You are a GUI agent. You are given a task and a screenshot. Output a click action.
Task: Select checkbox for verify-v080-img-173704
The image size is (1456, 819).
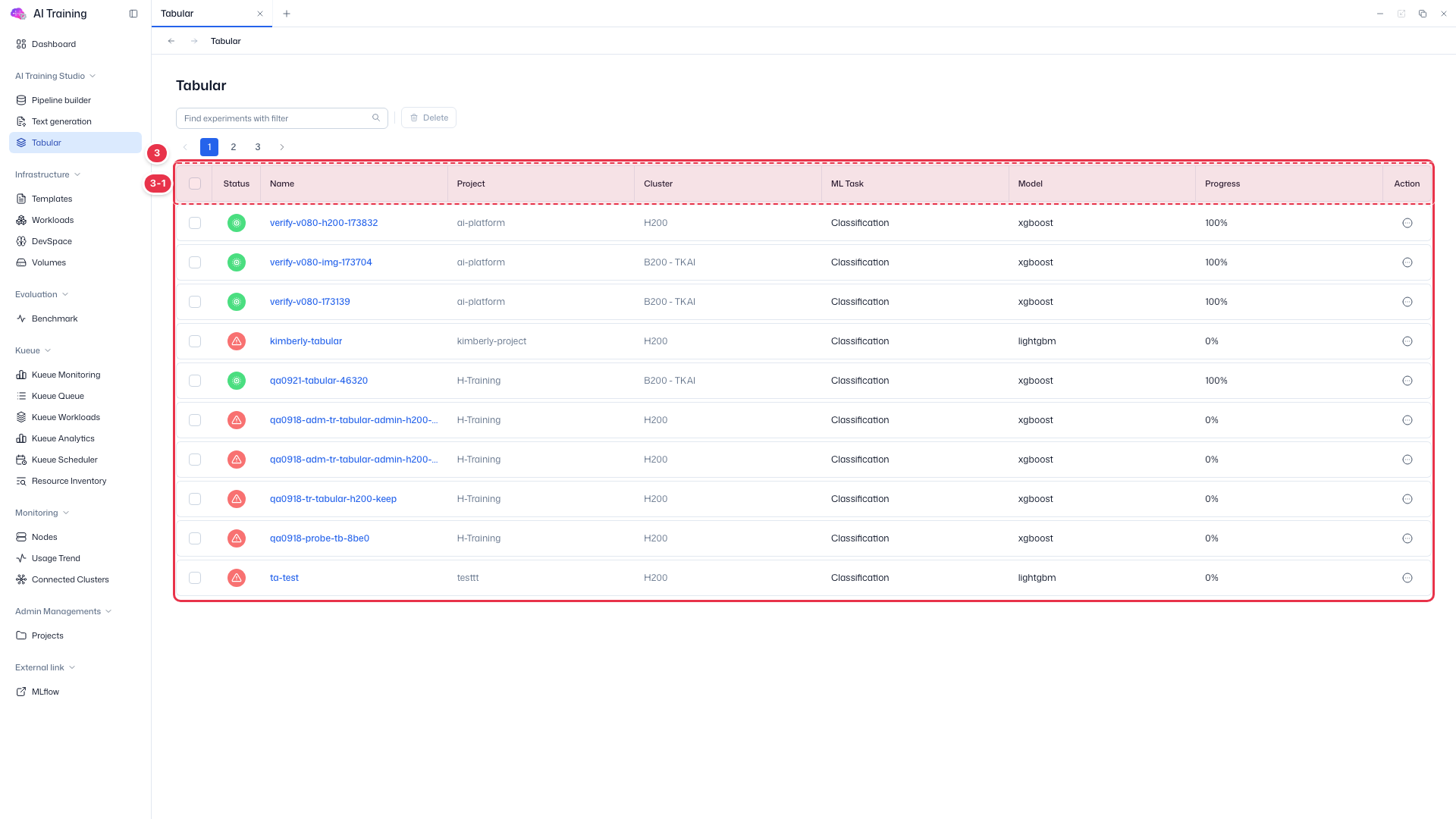(x=195, y=262)
